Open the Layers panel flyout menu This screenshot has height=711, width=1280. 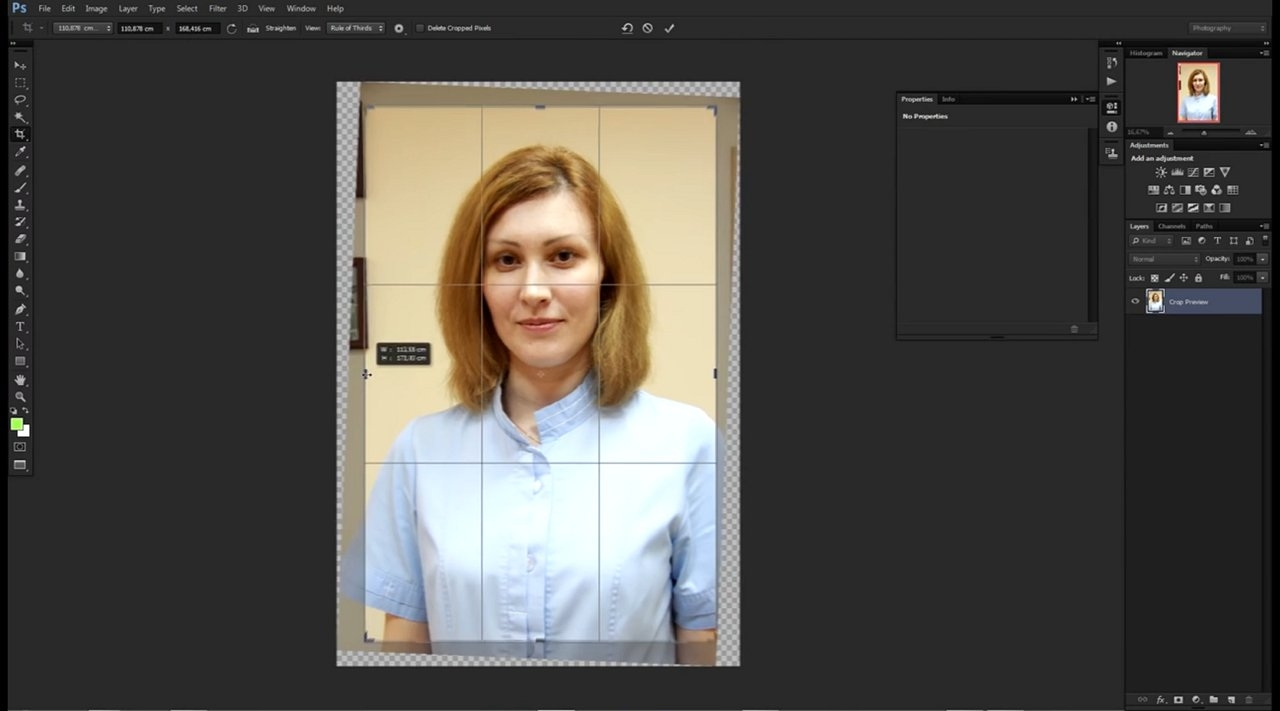[1265, 226]
